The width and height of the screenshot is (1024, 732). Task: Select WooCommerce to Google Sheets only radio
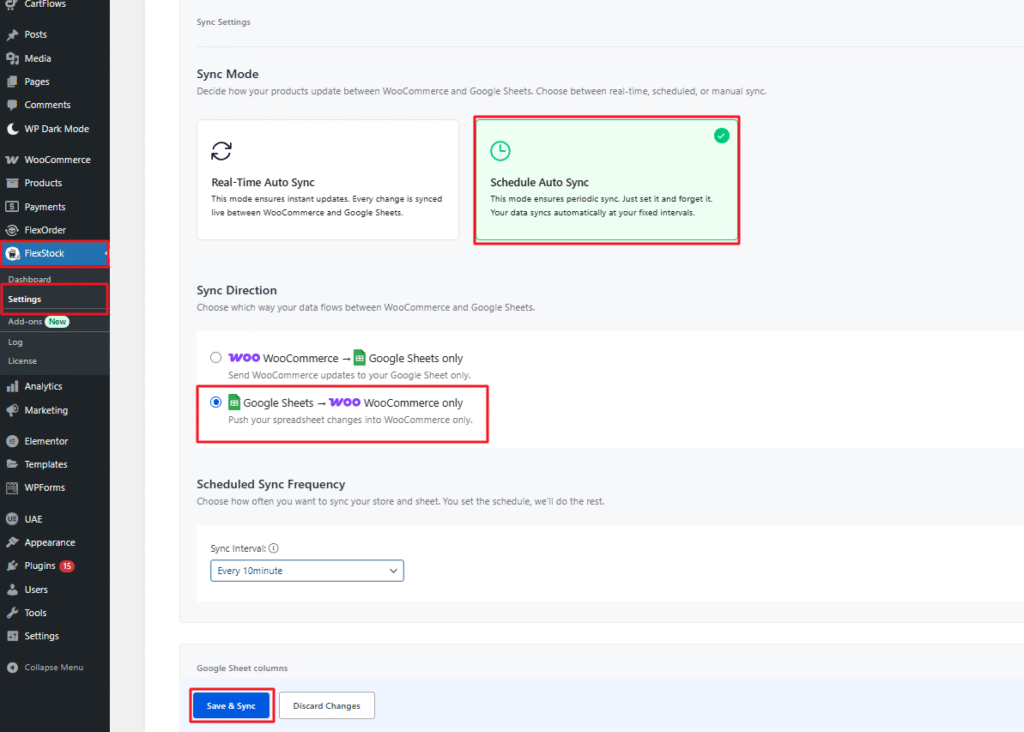[x=216, y=358]
